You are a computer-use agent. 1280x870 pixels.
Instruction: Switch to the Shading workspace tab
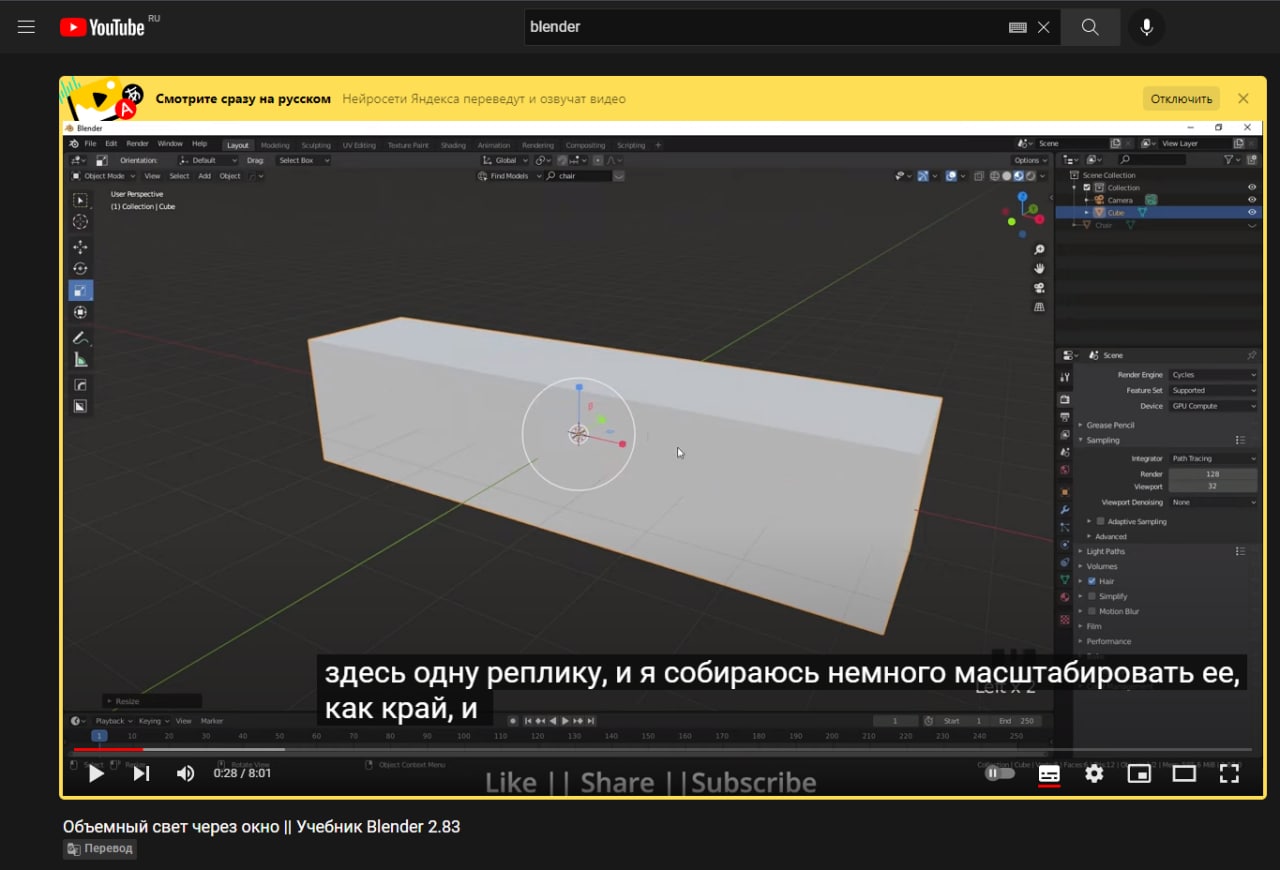click(453, 145)
